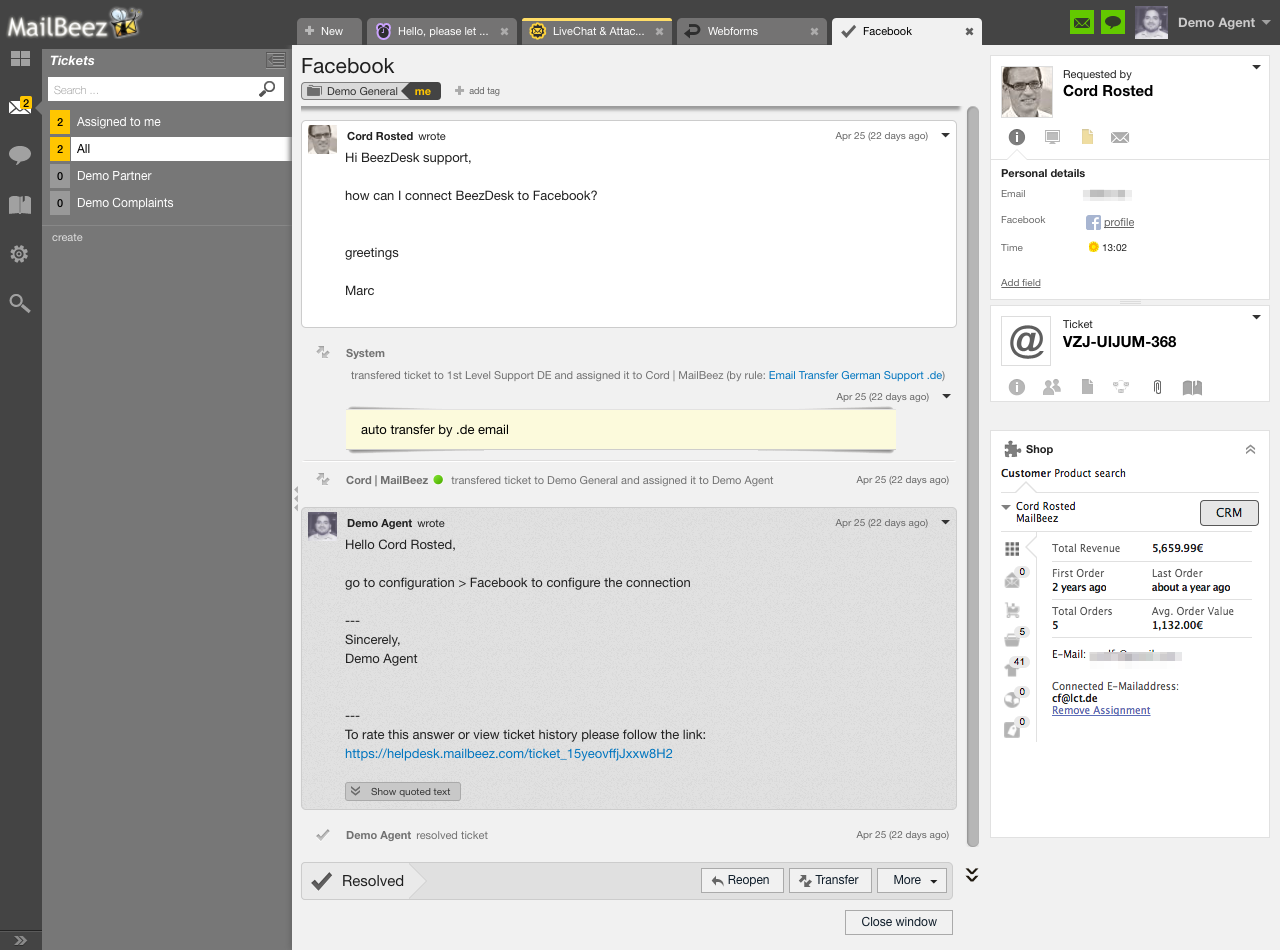Open the Facebook profile link

[x=1118, y=222]
